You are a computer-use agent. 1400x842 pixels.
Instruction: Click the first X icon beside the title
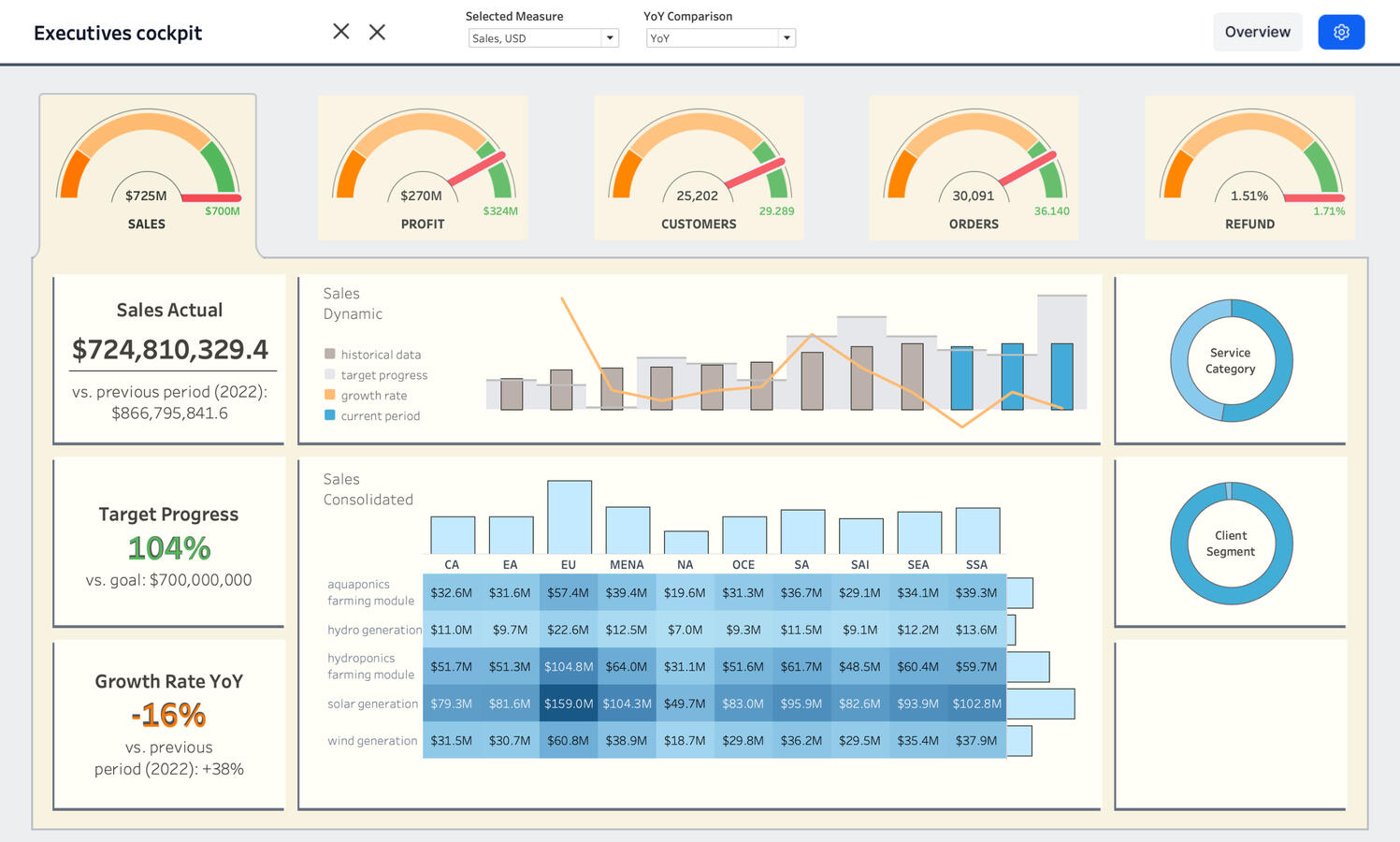[x=341, y=32]
